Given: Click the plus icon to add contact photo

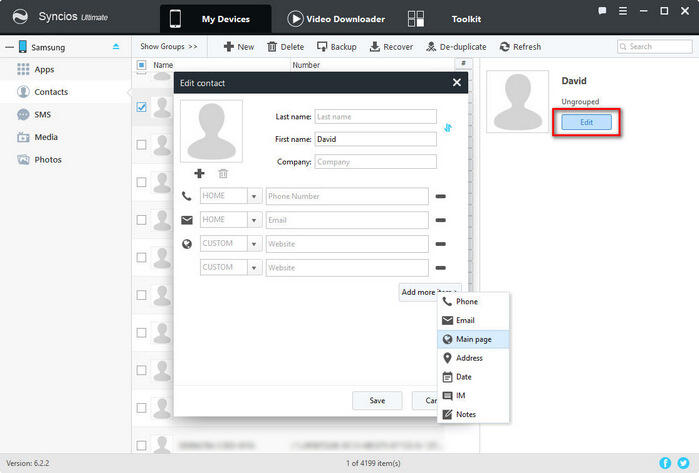Looking at the screenshot, I should point(199,174).
